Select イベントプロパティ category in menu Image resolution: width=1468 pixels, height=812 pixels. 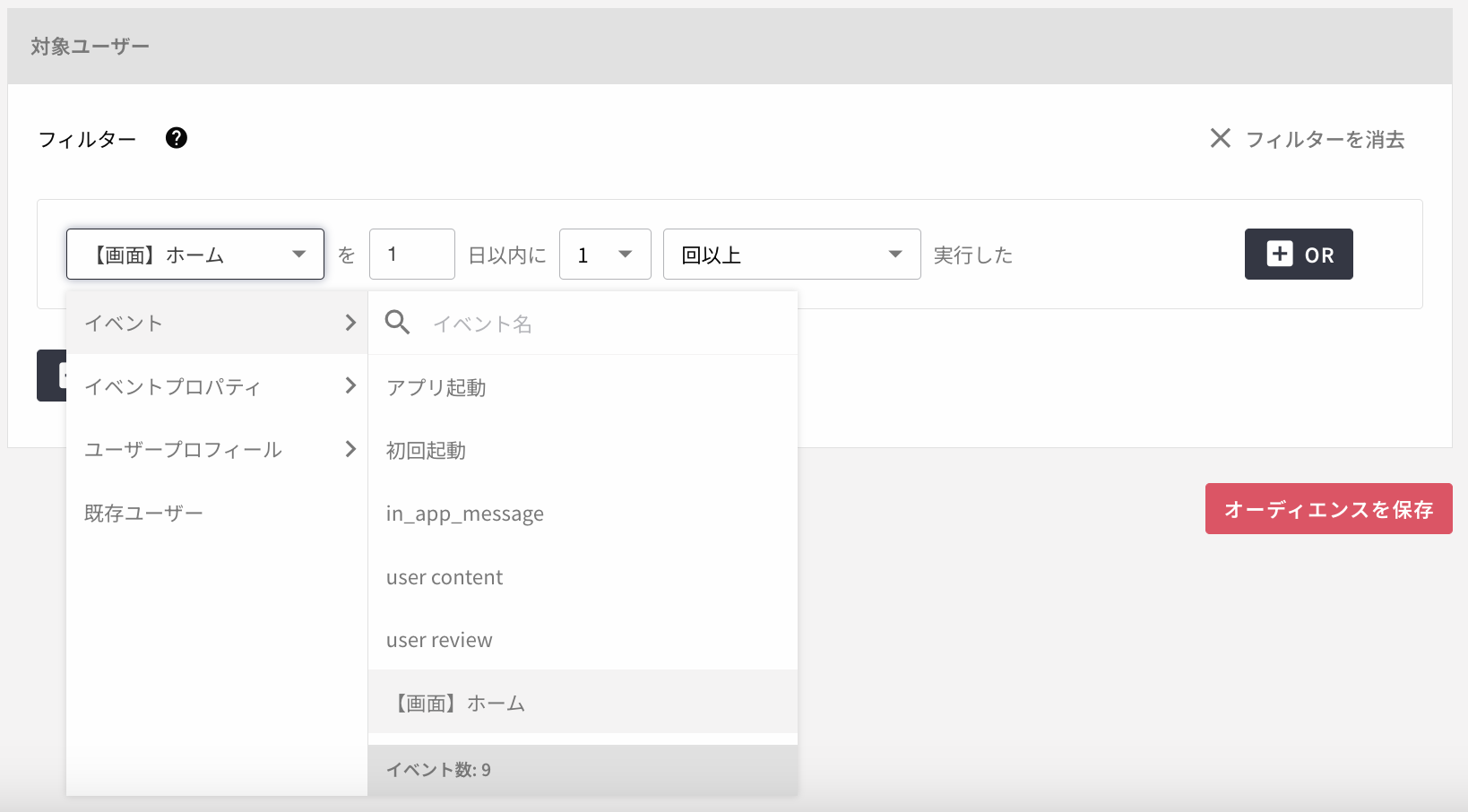coord(217,386)
